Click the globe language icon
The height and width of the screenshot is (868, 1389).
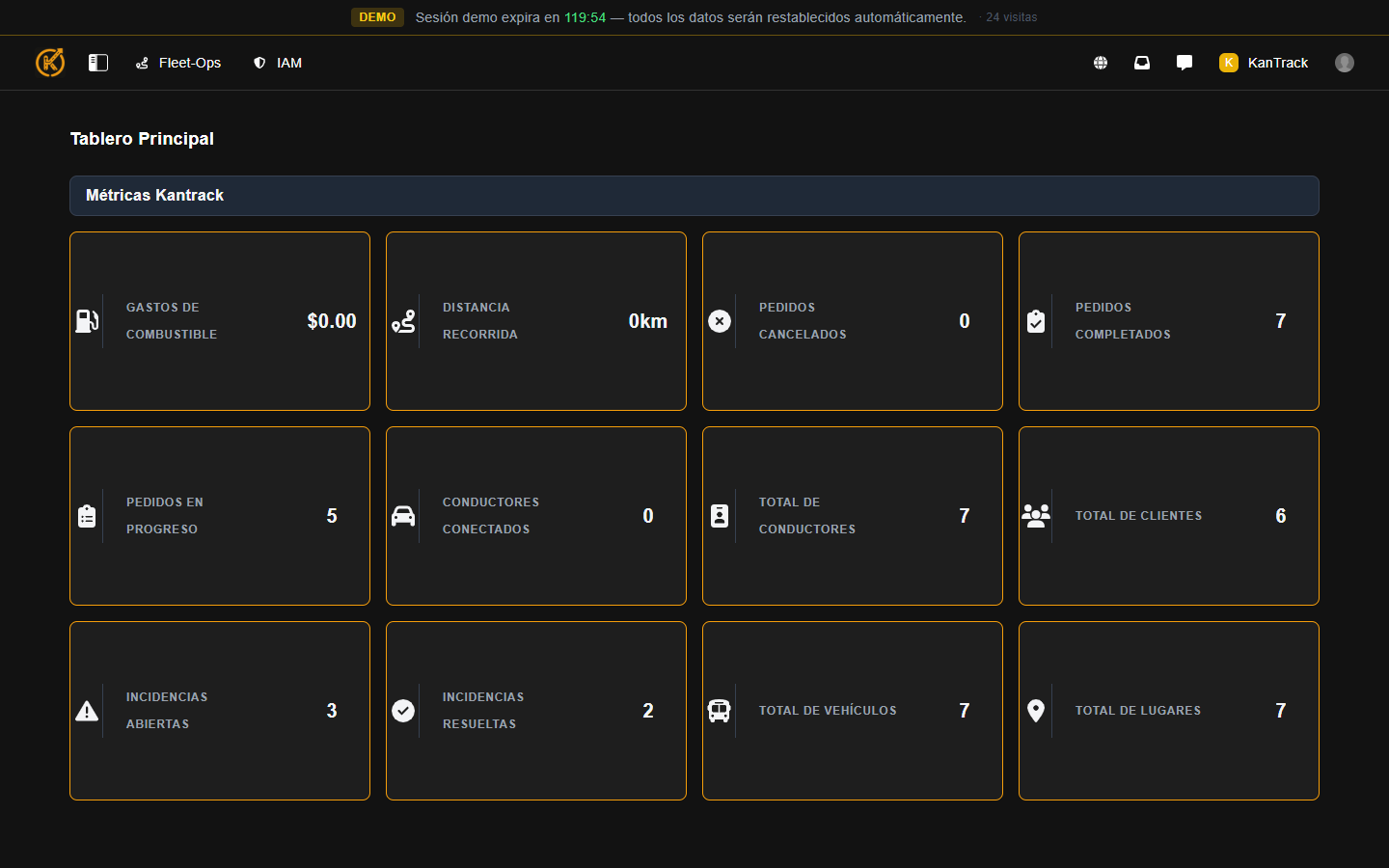click(x=1101, y=63)
